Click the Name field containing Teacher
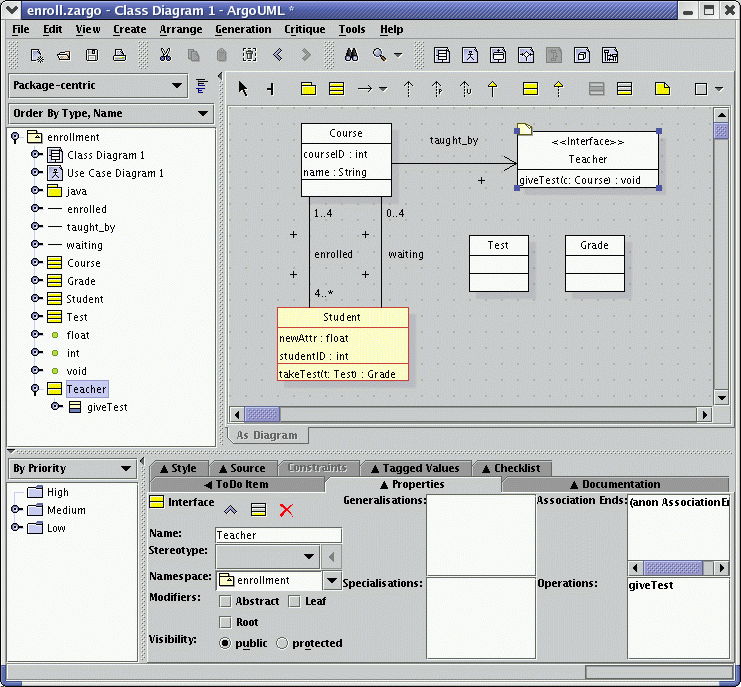The image size is (741, 687). [x=278, y=535]
